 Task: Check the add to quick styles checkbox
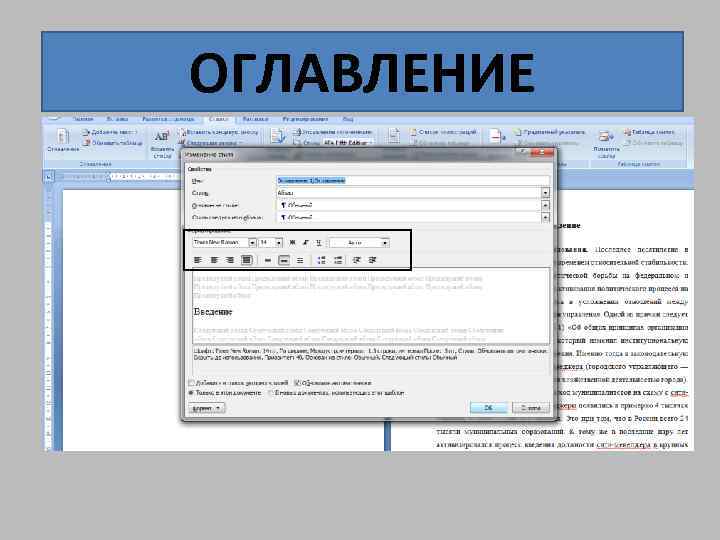pyautogui.click(x=191, y=382)
